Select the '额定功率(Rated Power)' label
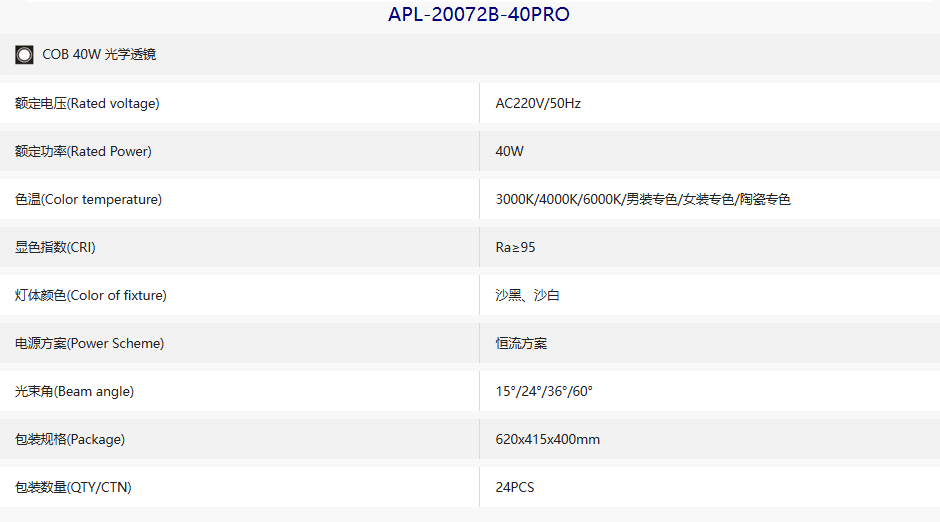 coord(83,152)
